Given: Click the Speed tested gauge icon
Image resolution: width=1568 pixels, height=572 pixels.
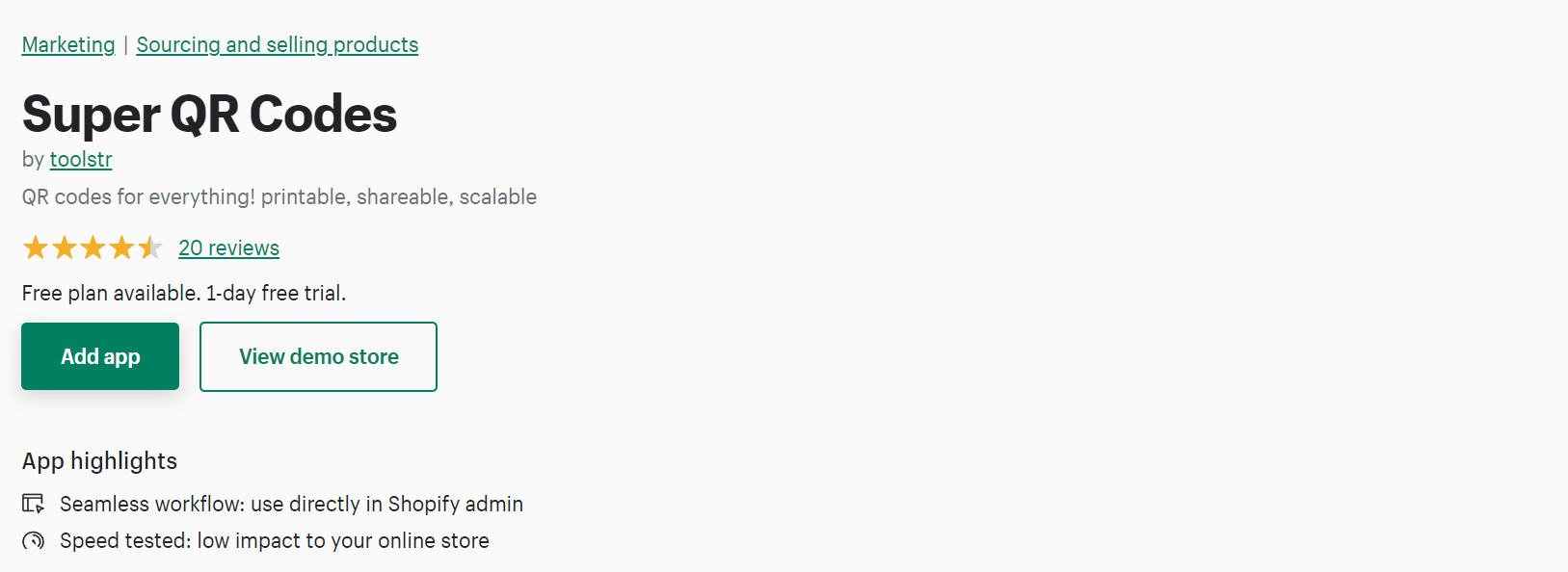Looking at the screenshot, I should [33, 540].
